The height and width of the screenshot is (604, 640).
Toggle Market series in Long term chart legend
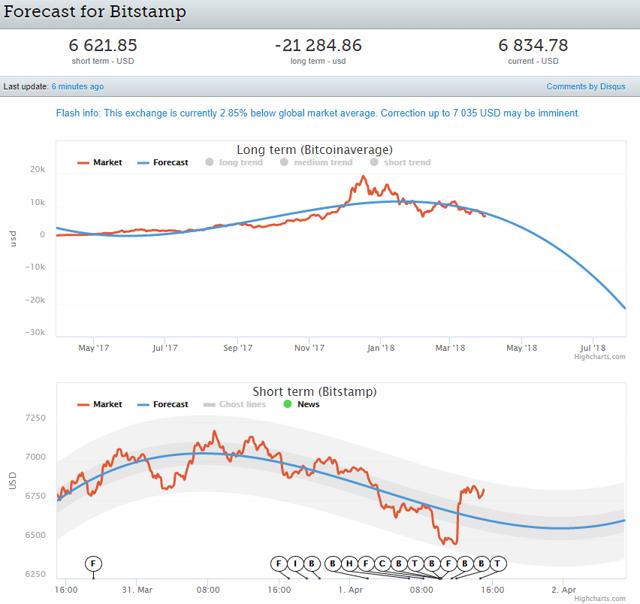tap(100, 162)
